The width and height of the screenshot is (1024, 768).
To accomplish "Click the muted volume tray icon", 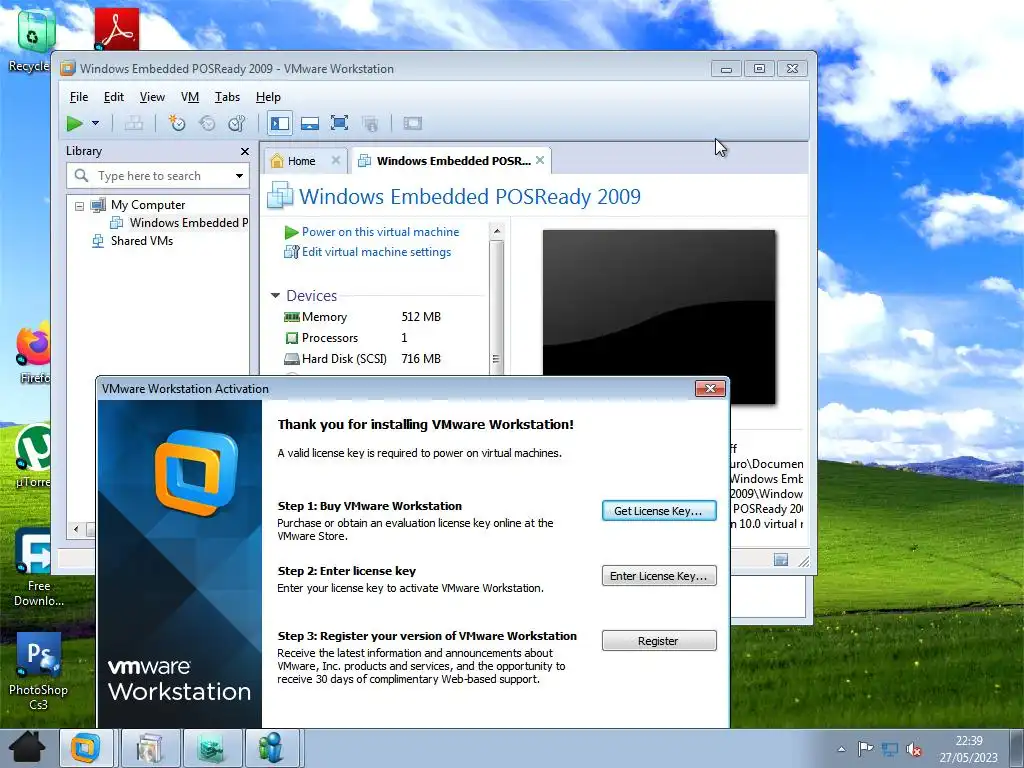I will [914, 749].
